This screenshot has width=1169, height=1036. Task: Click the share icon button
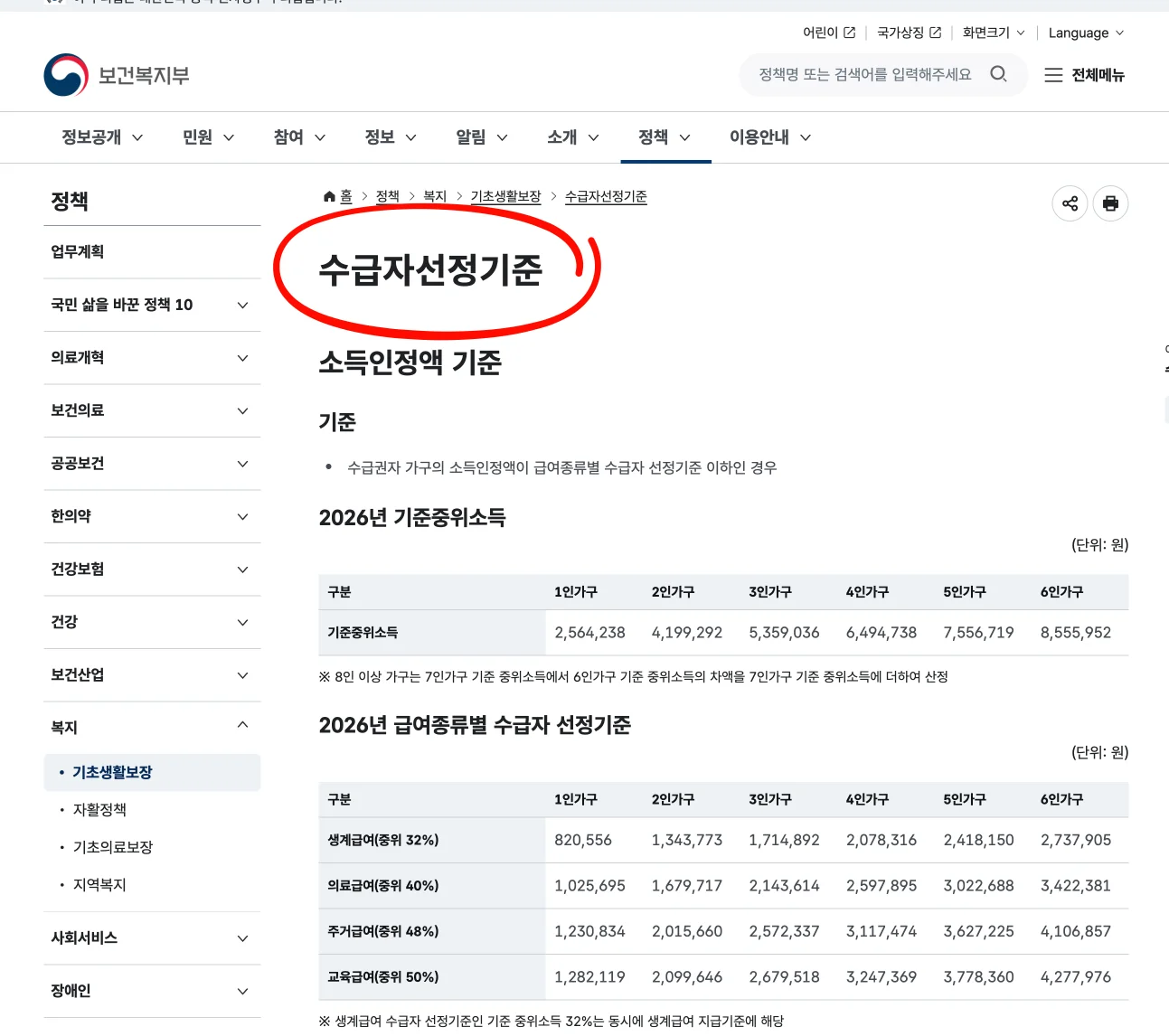pos(1070,203)
